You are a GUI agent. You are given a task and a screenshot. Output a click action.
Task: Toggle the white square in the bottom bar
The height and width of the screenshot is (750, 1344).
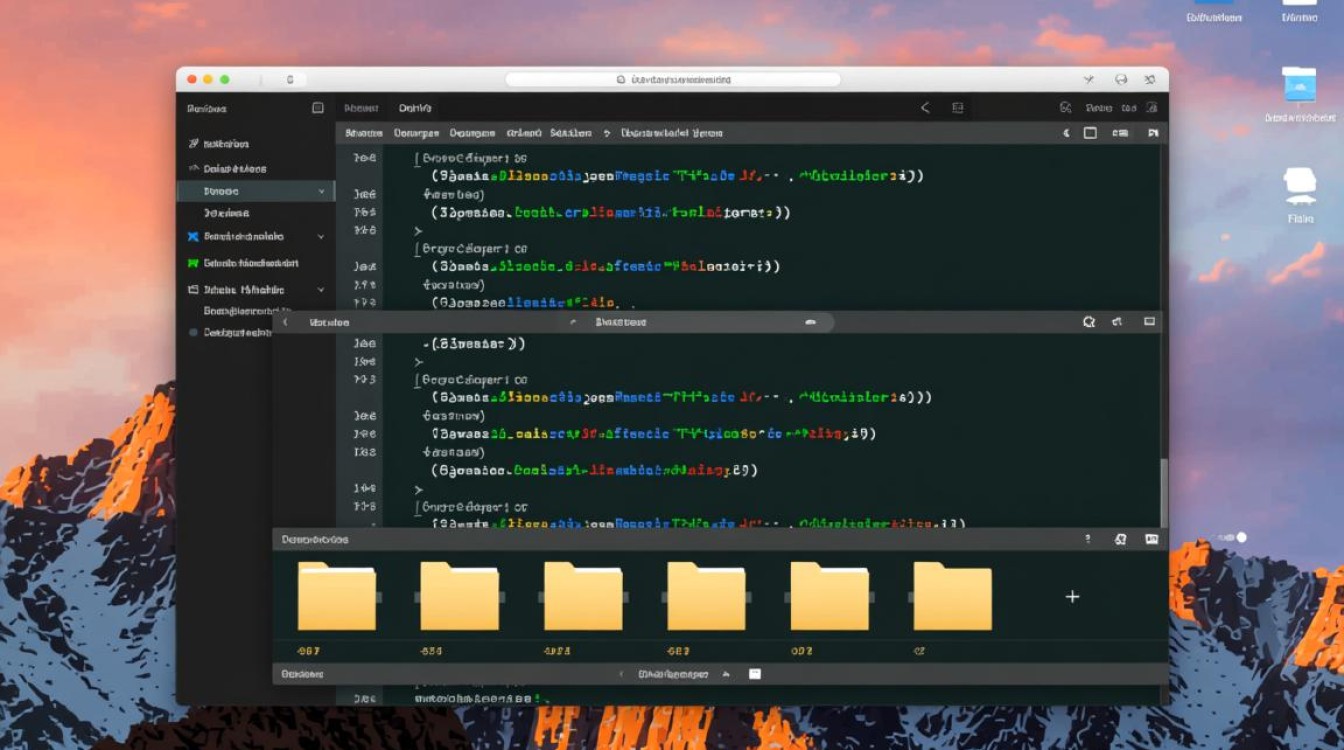(x=755, y=674)
